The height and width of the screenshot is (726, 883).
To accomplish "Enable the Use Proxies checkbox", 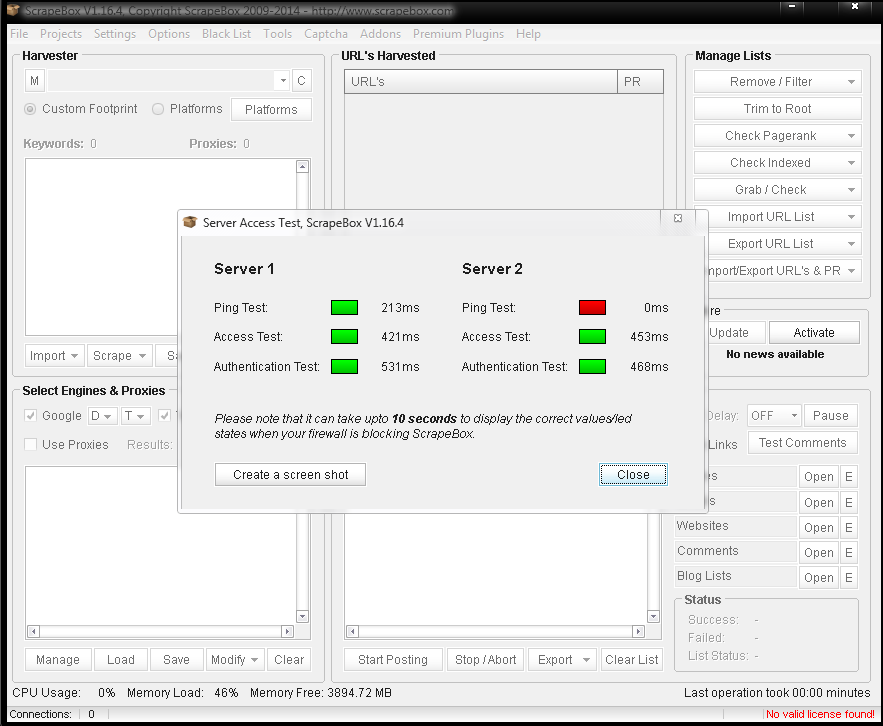I will pyautogui.click(x=31, y=444).
